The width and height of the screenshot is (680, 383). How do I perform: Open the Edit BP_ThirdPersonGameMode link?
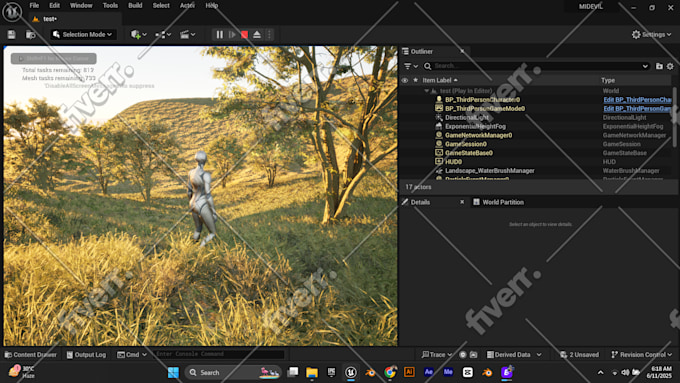(638, 108)
